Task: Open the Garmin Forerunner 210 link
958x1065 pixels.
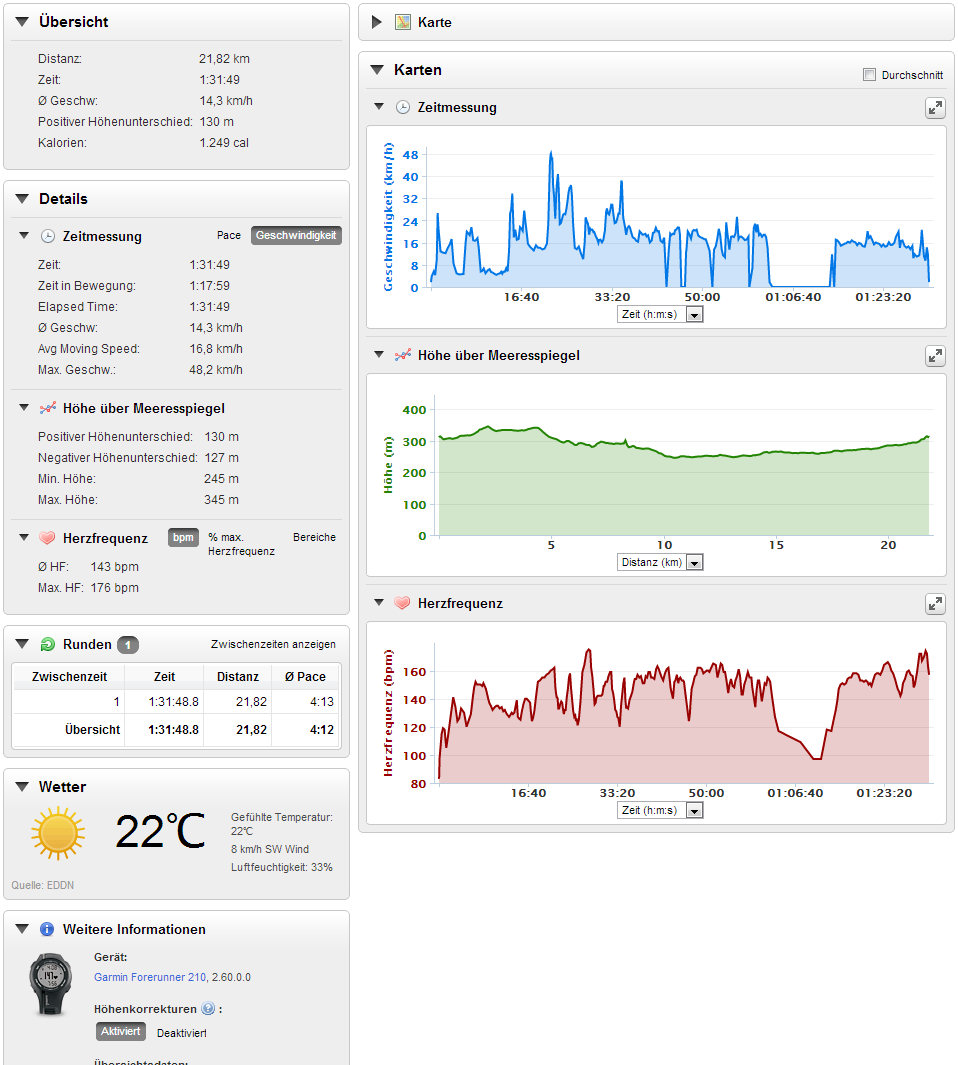Action: pos(149,977)
